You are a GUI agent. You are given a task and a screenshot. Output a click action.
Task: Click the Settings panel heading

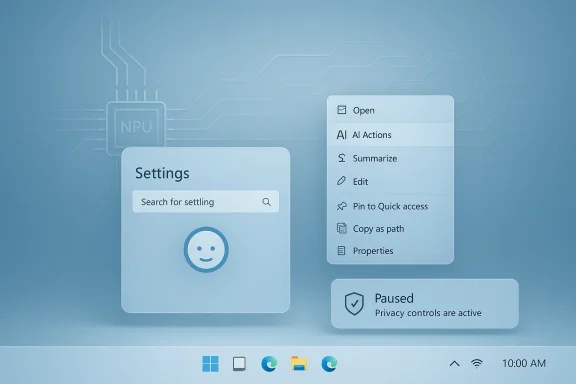pyautogui.click(x=162, y=173)
